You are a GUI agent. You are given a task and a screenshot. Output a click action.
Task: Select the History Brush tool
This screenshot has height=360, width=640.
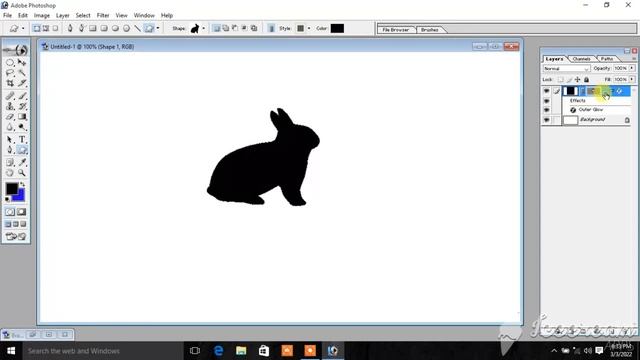coord(22,106)
